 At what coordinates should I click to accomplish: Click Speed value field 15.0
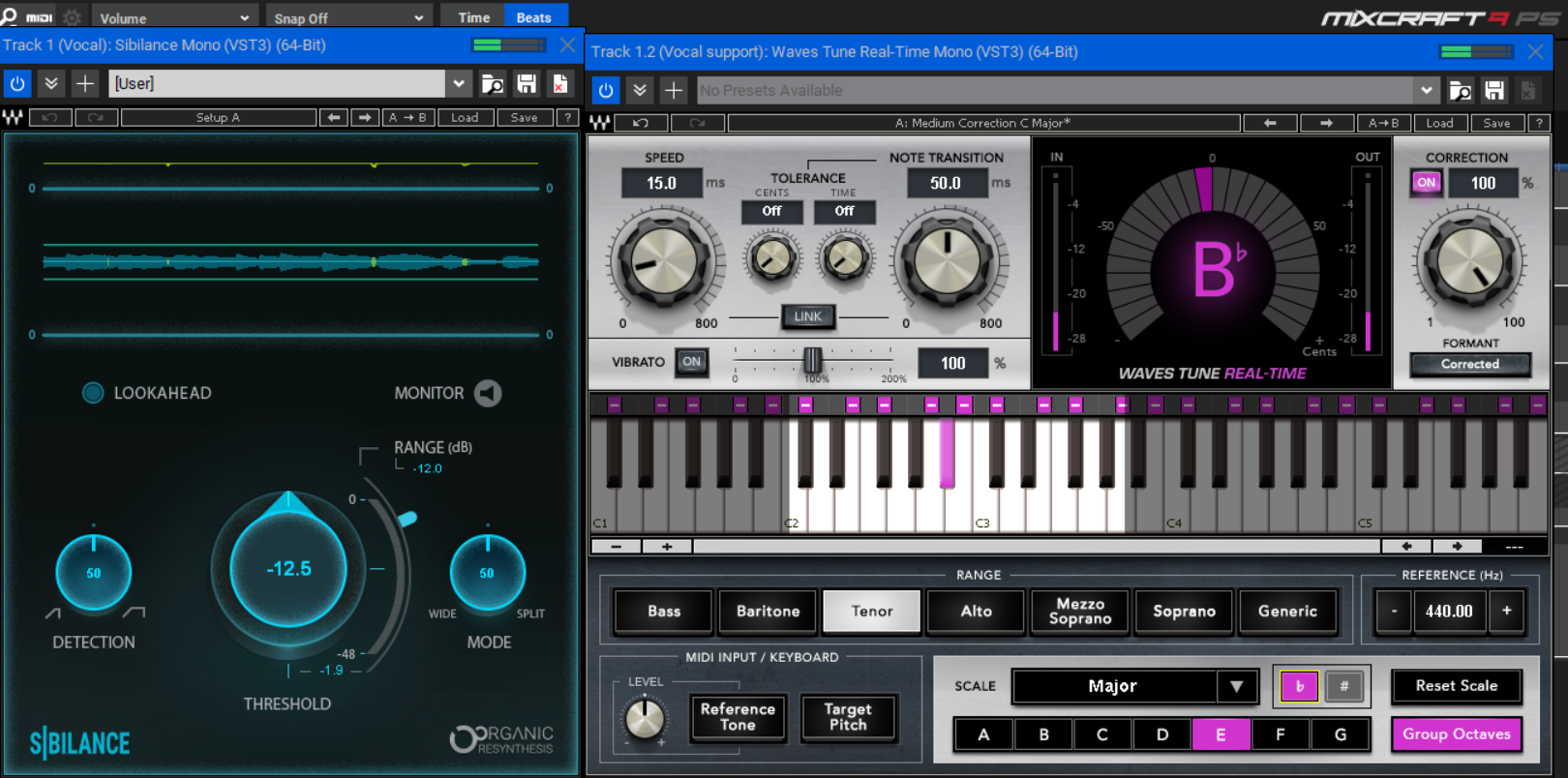[662, 183]
